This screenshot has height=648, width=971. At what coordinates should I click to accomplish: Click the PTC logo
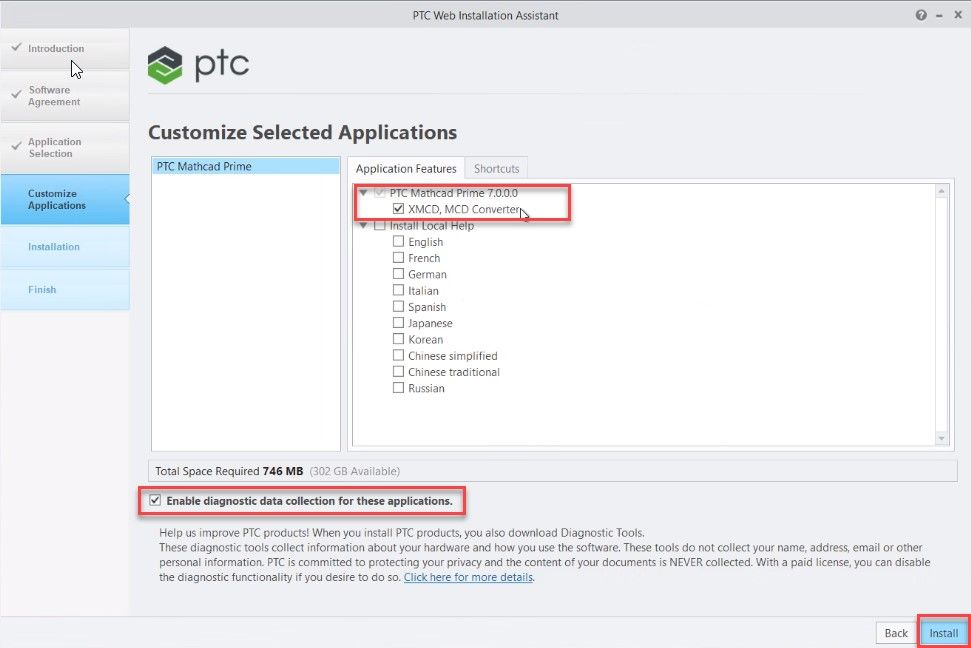click(198, 65)
